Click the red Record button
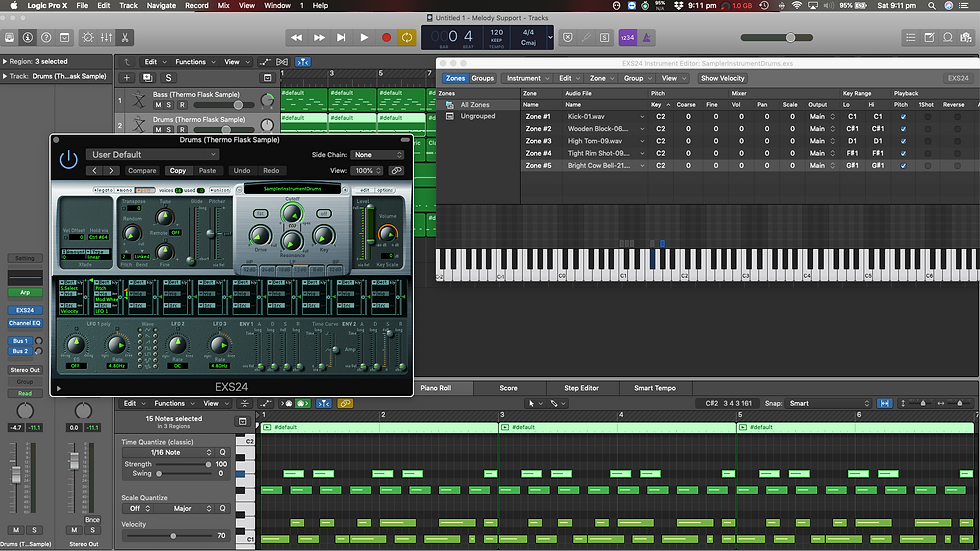Viewport: 980px width, 551px height. coord(386,37)
